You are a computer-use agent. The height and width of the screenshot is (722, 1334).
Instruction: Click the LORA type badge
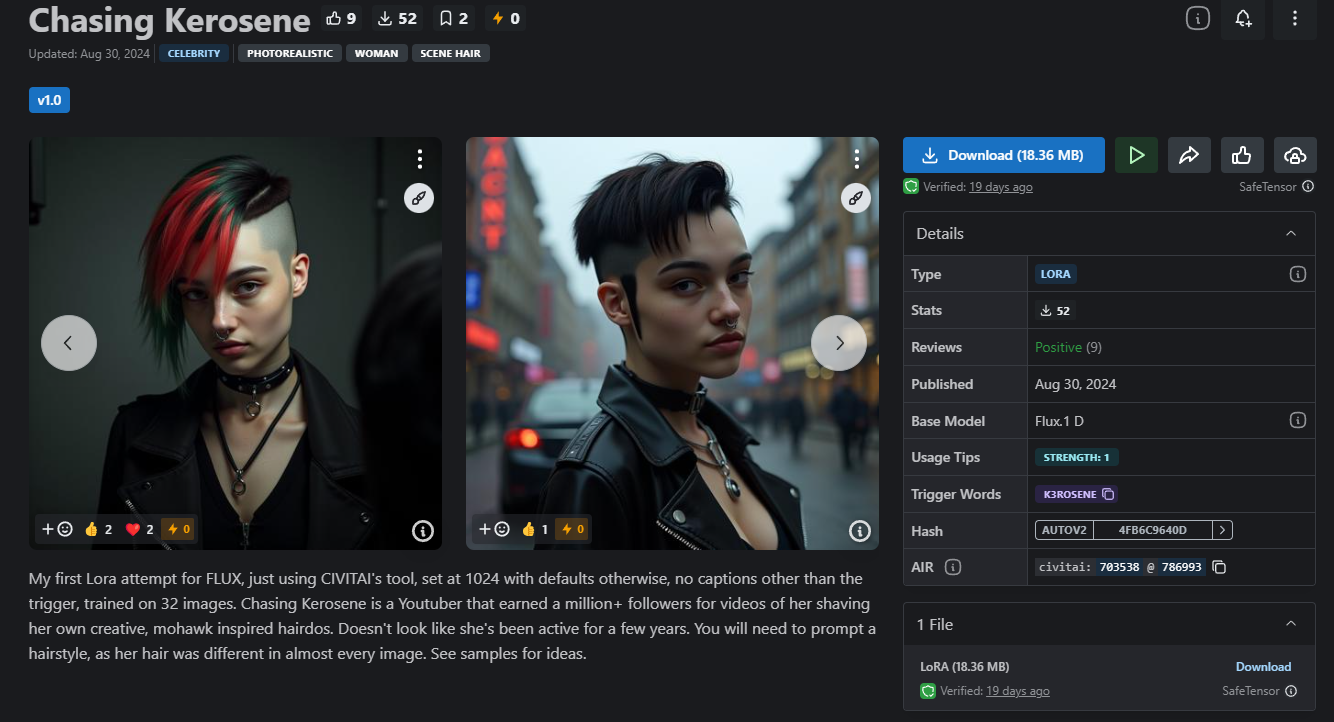click(1056, 274)
